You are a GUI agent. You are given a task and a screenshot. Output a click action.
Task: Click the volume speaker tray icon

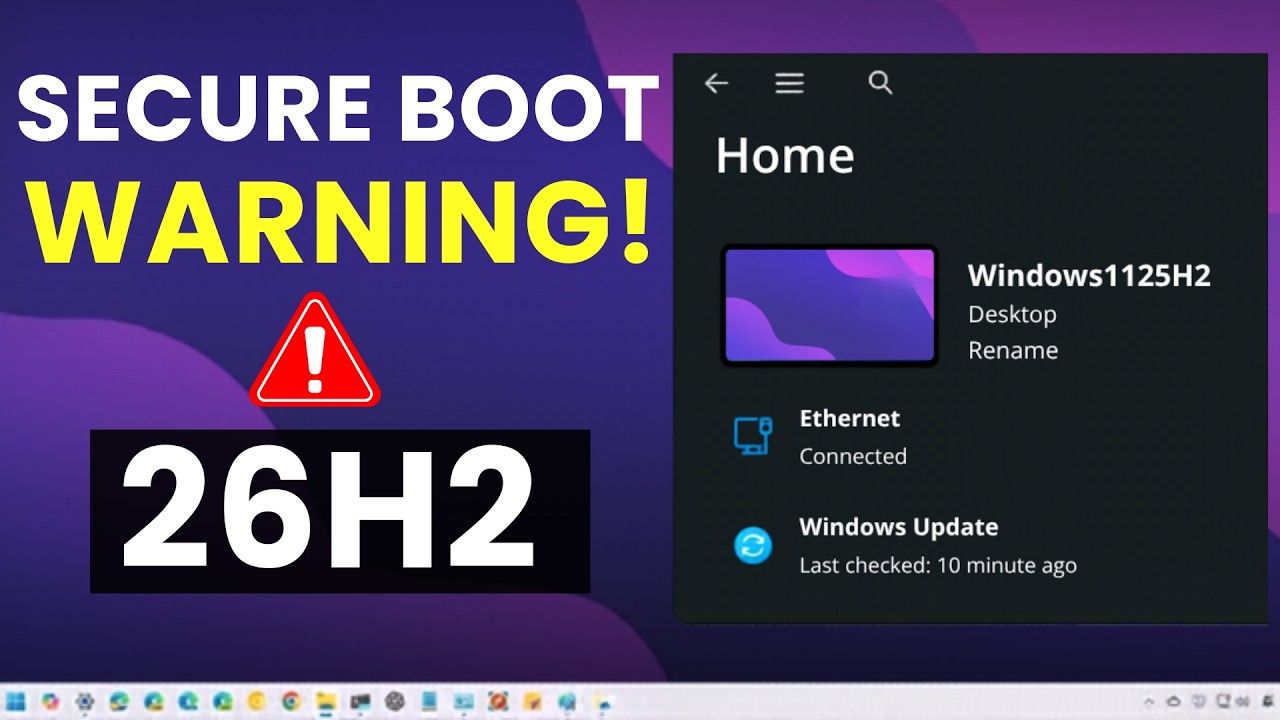pyautogui.click(x=1242, y=702)
